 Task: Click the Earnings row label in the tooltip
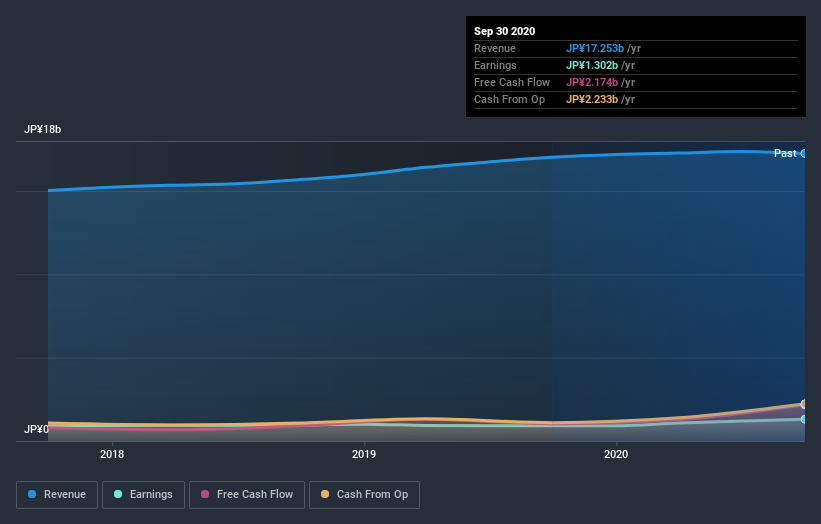[x=495, y=65]
